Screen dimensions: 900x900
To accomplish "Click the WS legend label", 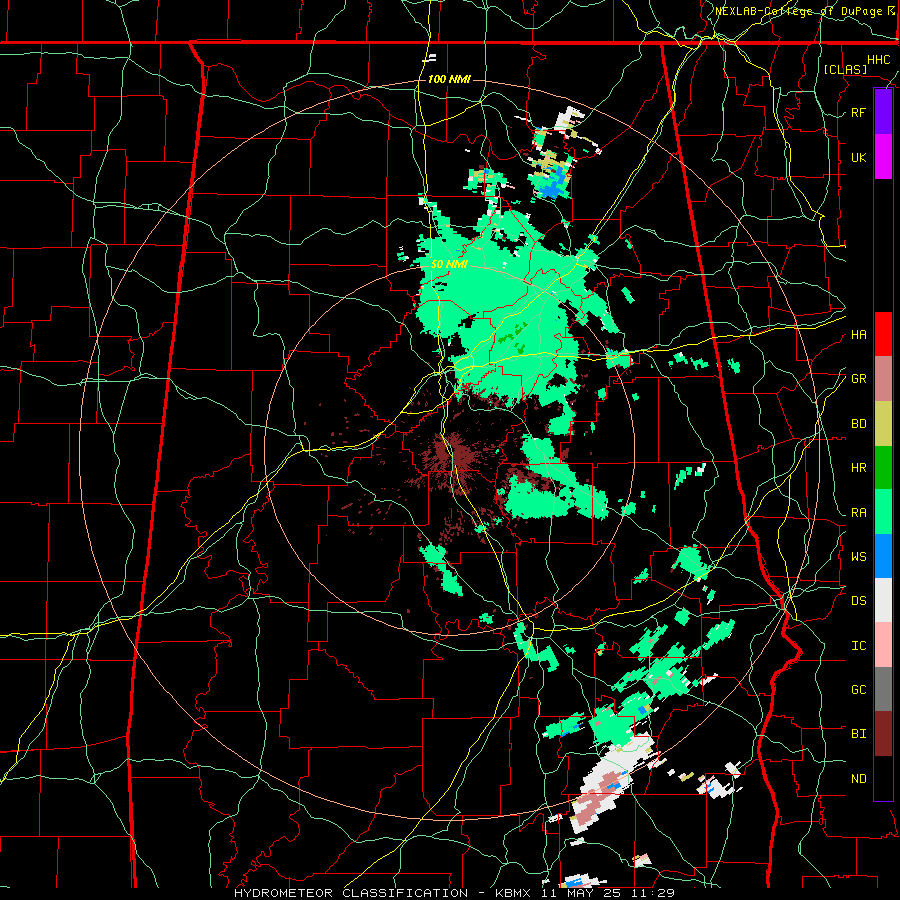I will click(858, 556).
